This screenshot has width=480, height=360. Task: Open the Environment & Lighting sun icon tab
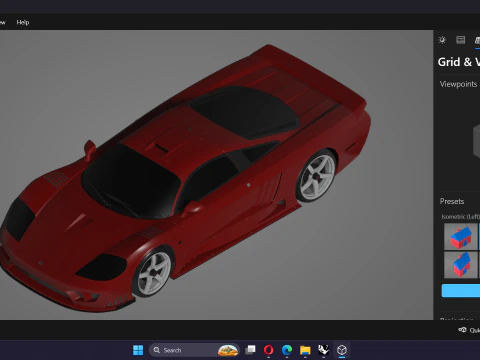click(442, 40)
